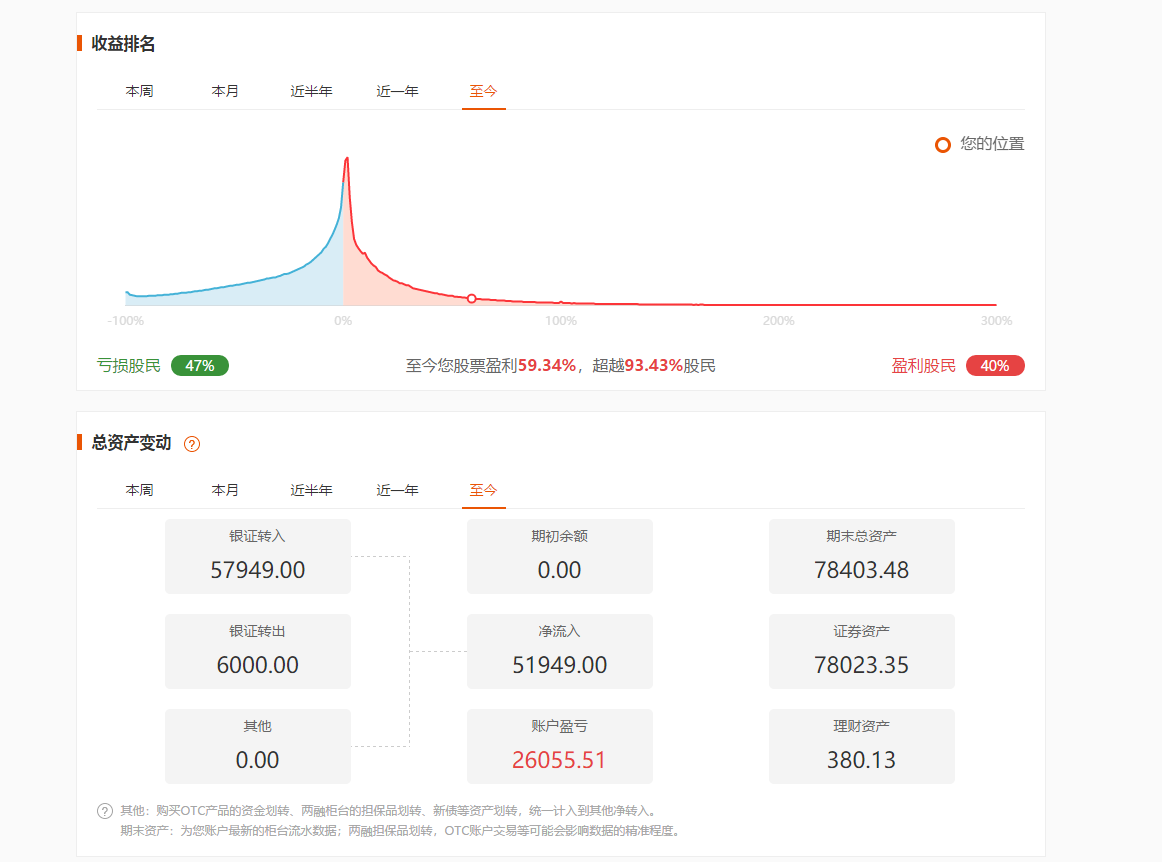The image size is (1162, 862).
Task: Click the 您的位置 legend circle icon
Action: click(x=943, y=145)
